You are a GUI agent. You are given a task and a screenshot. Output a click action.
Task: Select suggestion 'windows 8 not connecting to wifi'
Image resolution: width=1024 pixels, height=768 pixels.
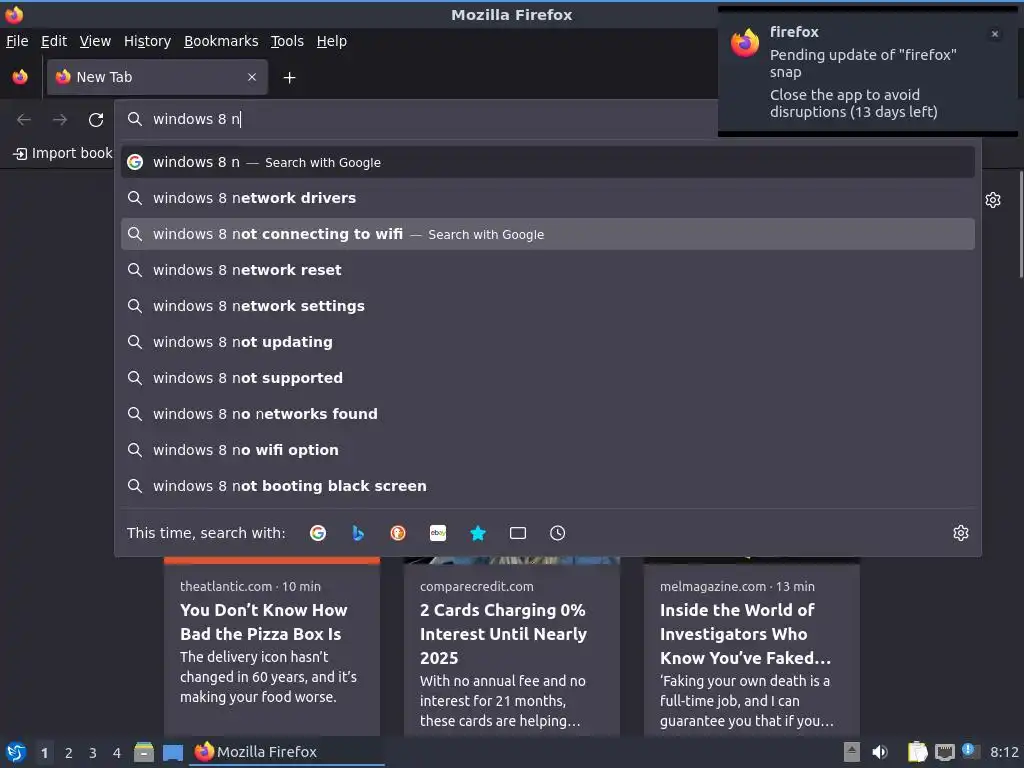point(547,234)
